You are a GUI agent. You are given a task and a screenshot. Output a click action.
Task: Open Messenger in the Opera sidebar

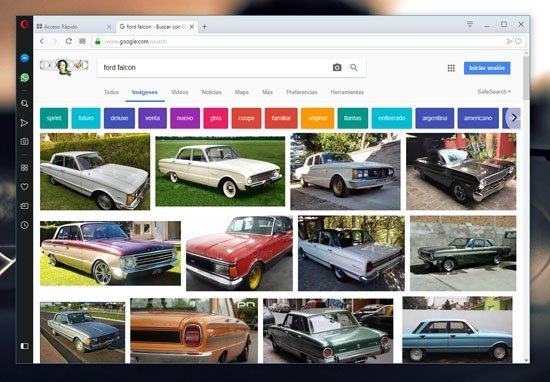pyautogui.click(x=24, y=58)
